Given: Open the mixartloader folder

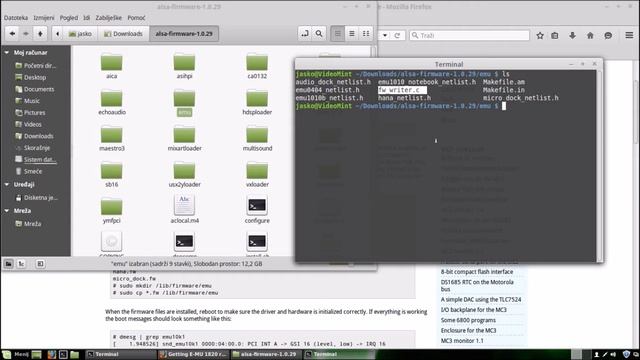Looking at the screenshot, I should coord(184,138).
